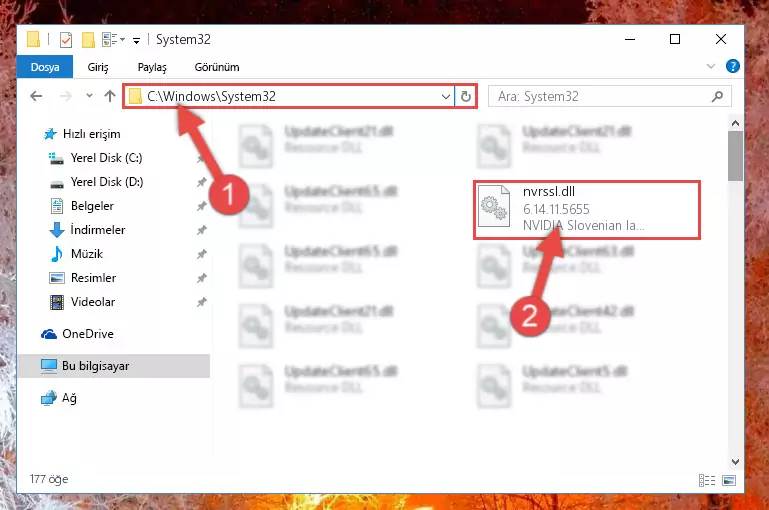
Task: Close the System32 window
Action: (720, 39)
